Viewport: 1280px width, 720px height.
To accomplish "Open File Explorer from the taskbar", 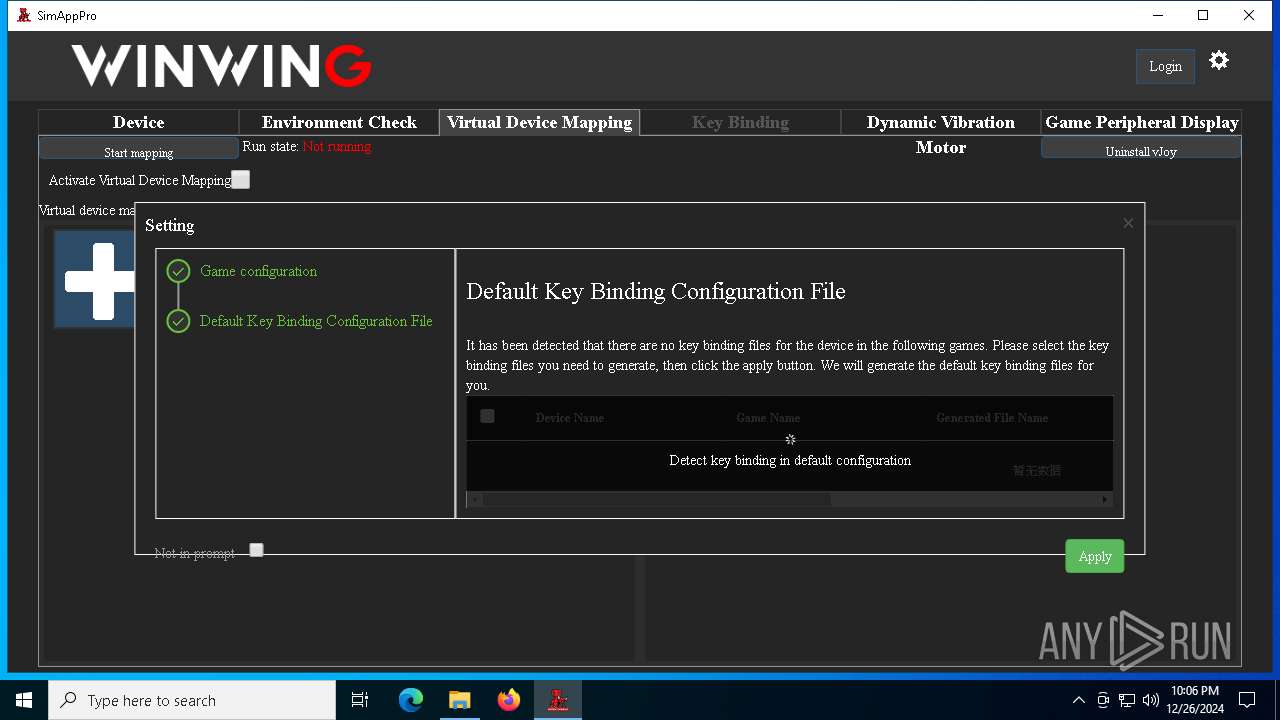I will 460,700.
